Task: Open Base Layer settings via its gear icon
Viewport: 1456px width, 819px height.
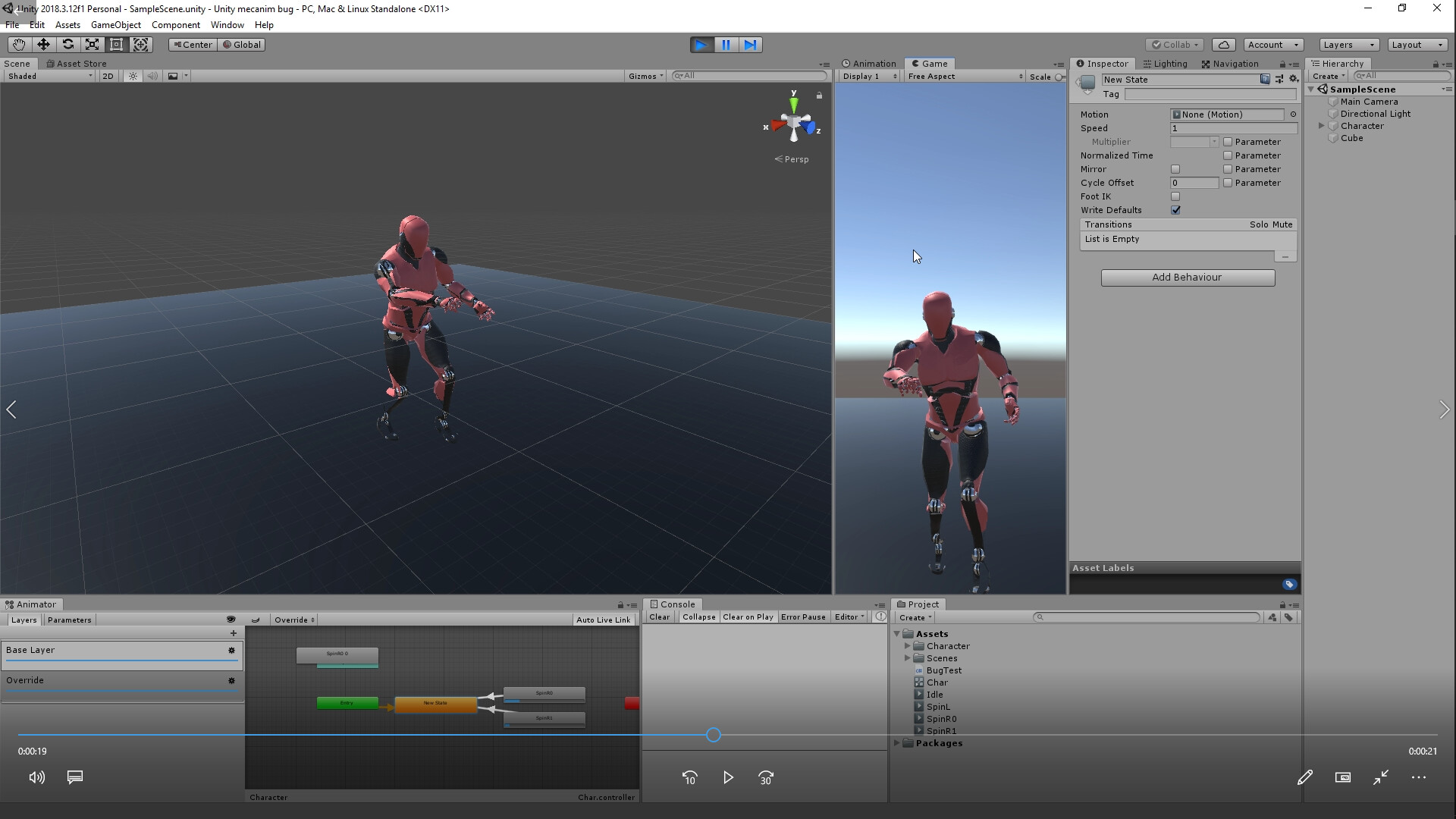Action: [x=231, y=651]
